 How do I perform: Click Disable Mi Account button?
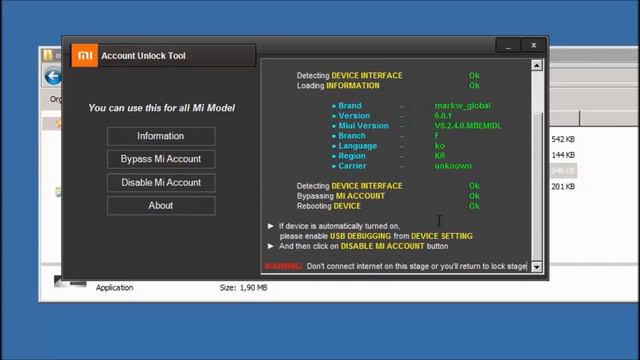[x=161, y=182]
